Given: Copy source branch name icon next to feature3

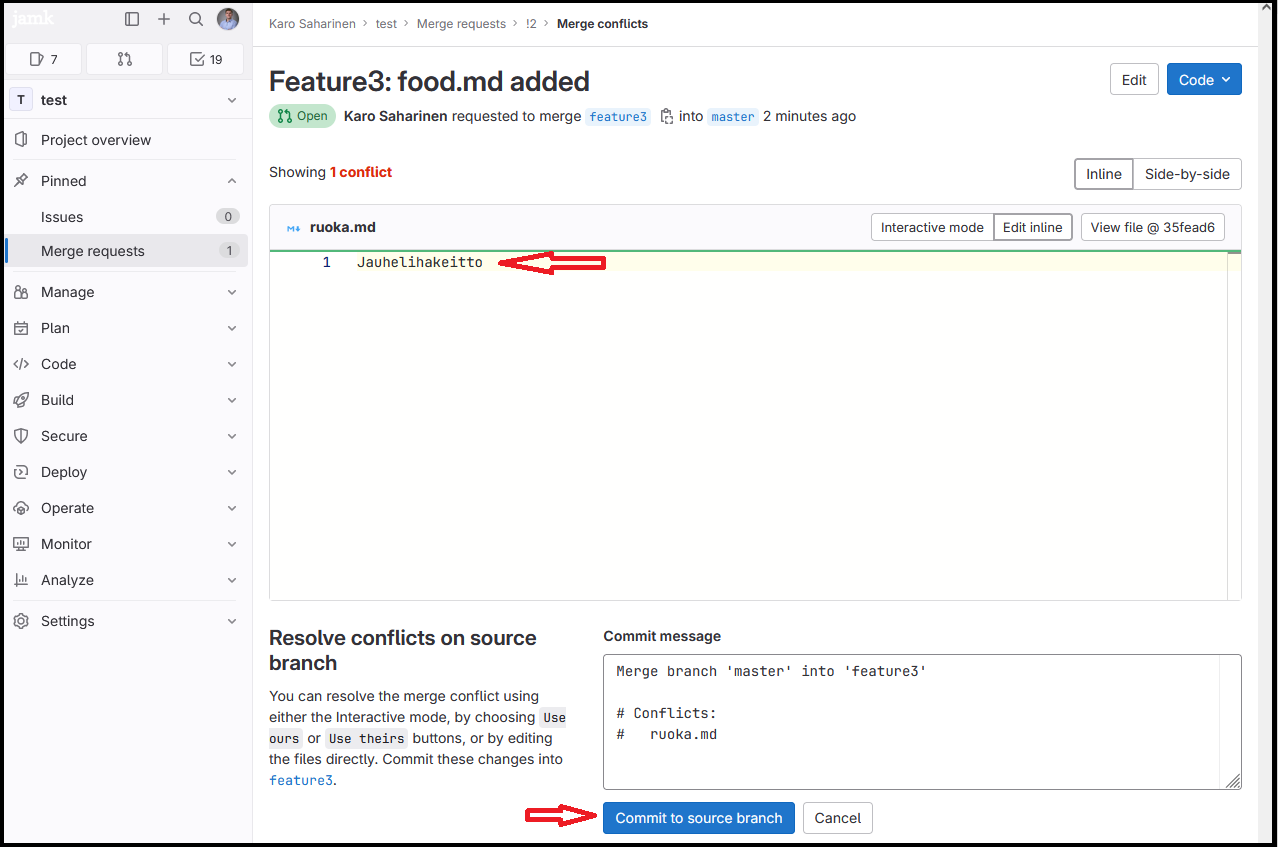Looking at the screenshot, I should tap(667, 116).
